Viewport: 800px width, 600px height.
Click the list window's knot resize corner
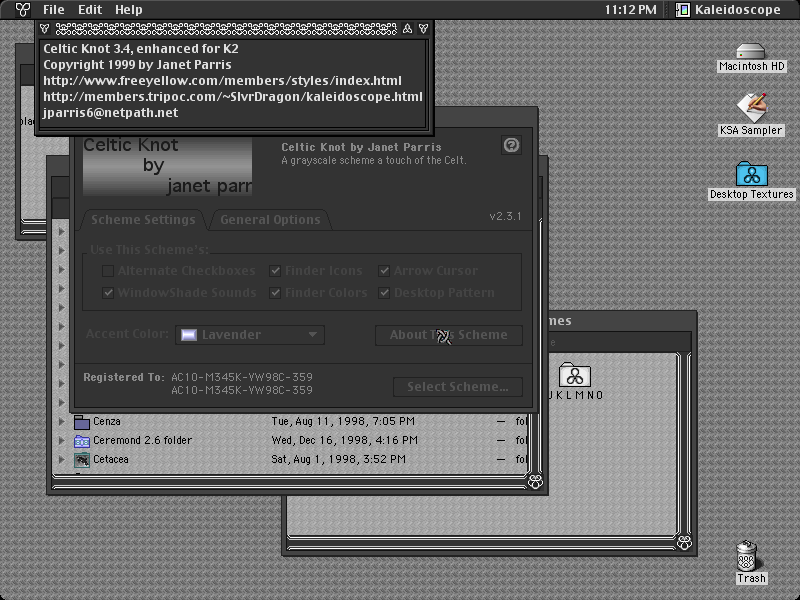point(535,482)
